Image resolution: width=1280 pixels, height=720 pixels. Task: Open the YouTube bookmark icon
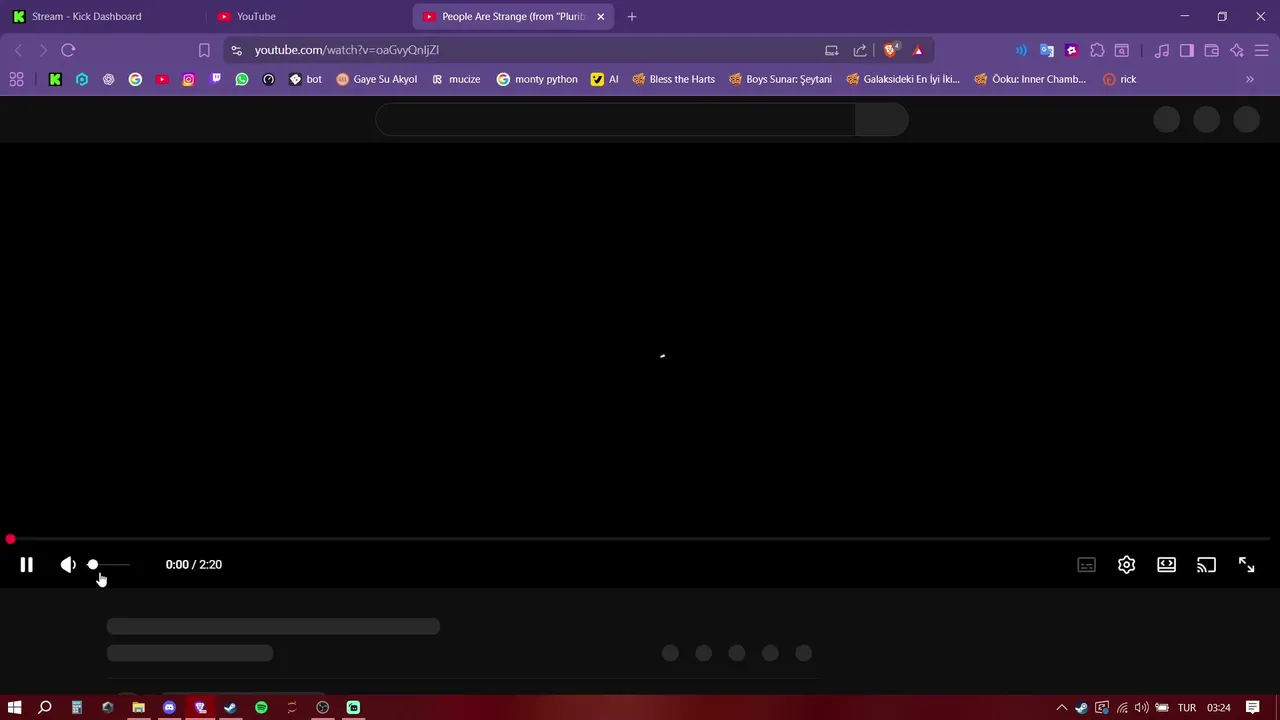pyautogui.click(x=162, y=79)
